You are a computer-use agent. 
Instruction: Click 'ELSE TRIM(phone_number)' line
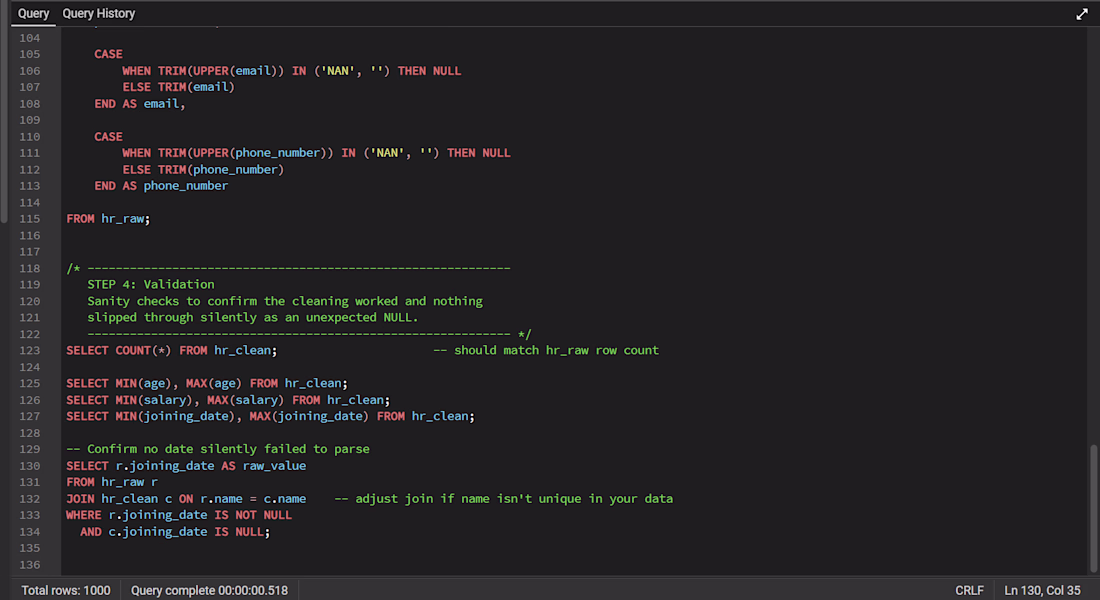[x=203, y=170]
